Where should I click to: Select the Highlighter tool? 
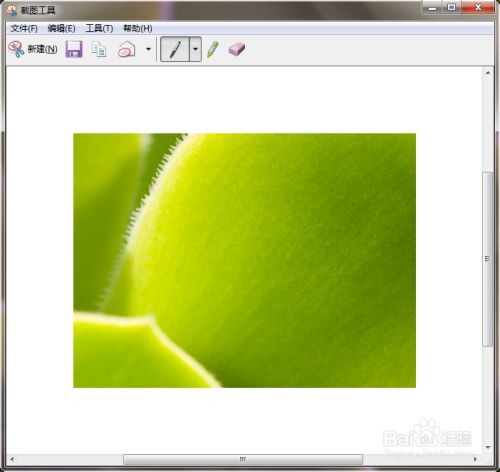(213, 49)
